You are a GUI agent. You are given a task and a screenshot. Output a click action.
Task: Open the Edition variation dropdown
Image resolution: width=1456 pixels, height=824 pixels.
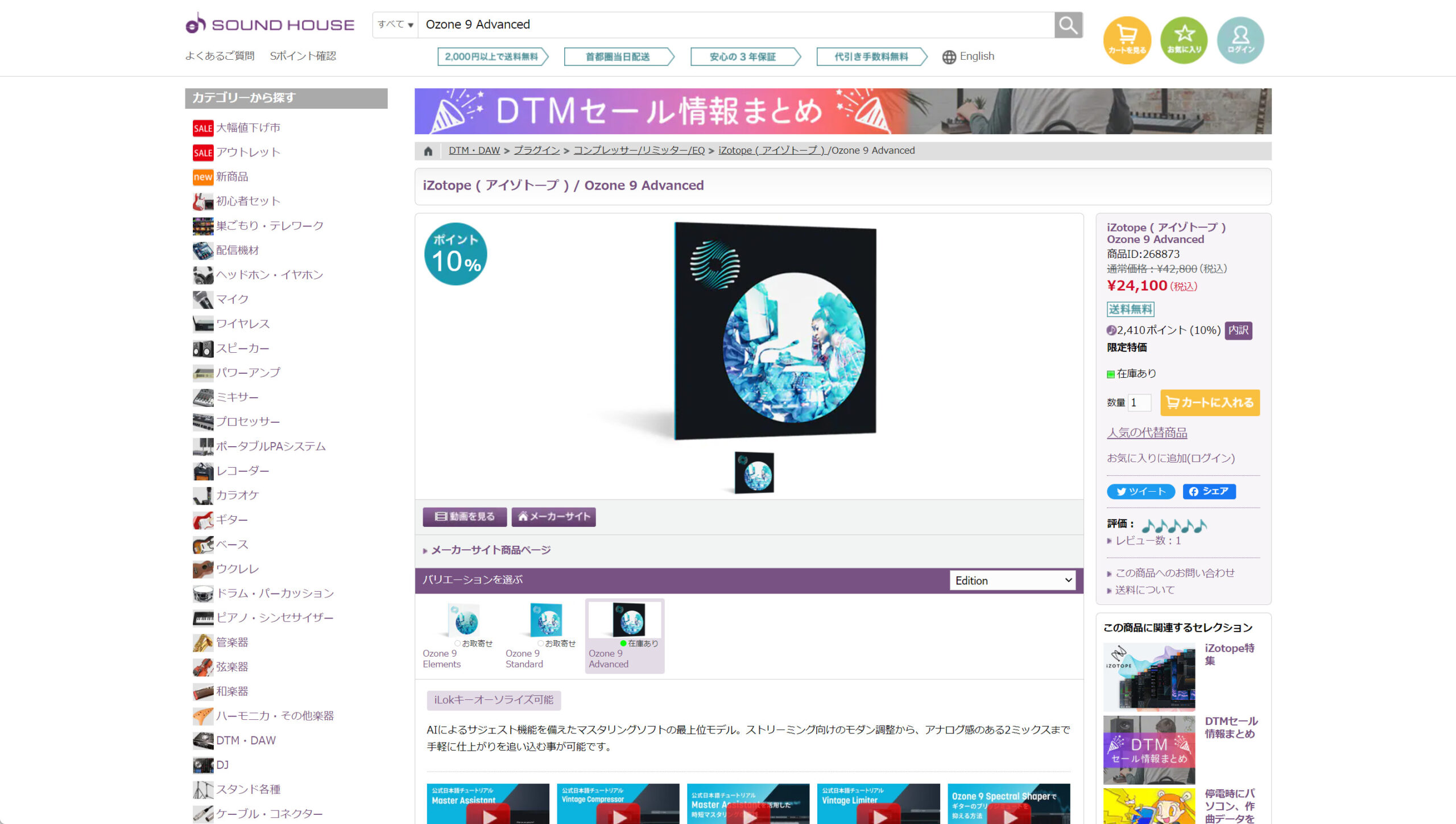pyautogui.click(x=1013, y=580)
